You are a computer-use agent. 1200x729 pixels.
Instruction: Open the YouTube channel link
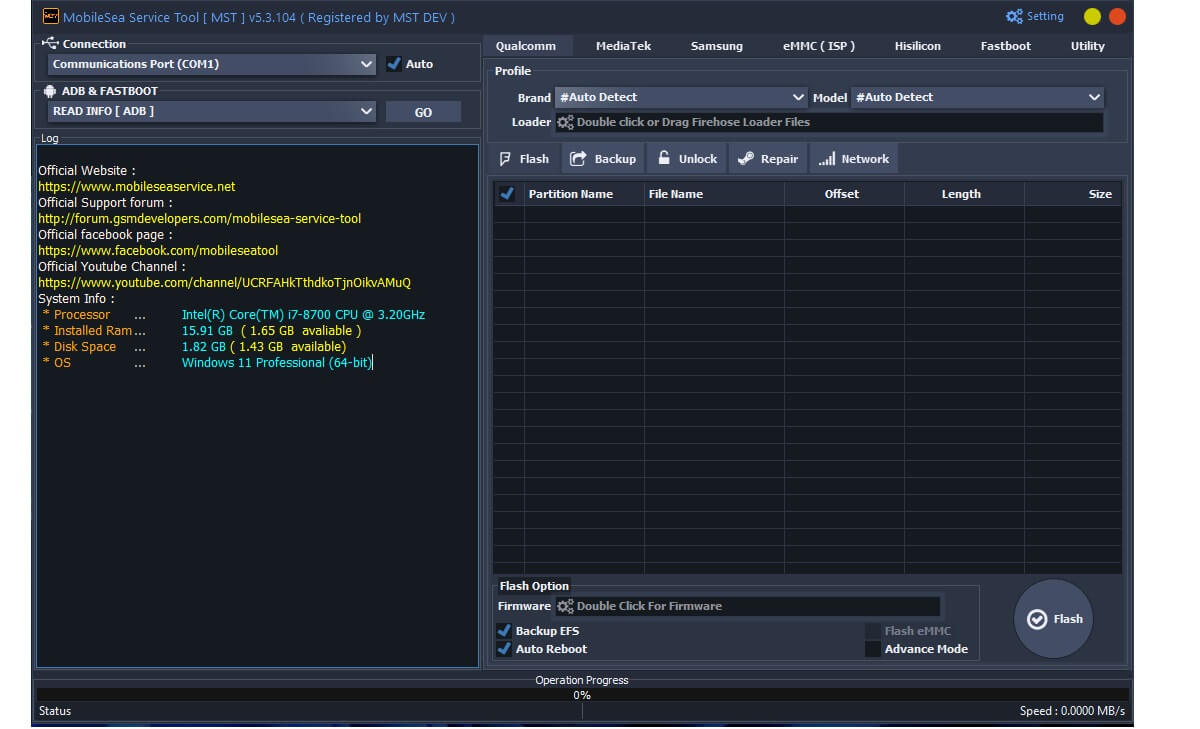pos(224,283)
